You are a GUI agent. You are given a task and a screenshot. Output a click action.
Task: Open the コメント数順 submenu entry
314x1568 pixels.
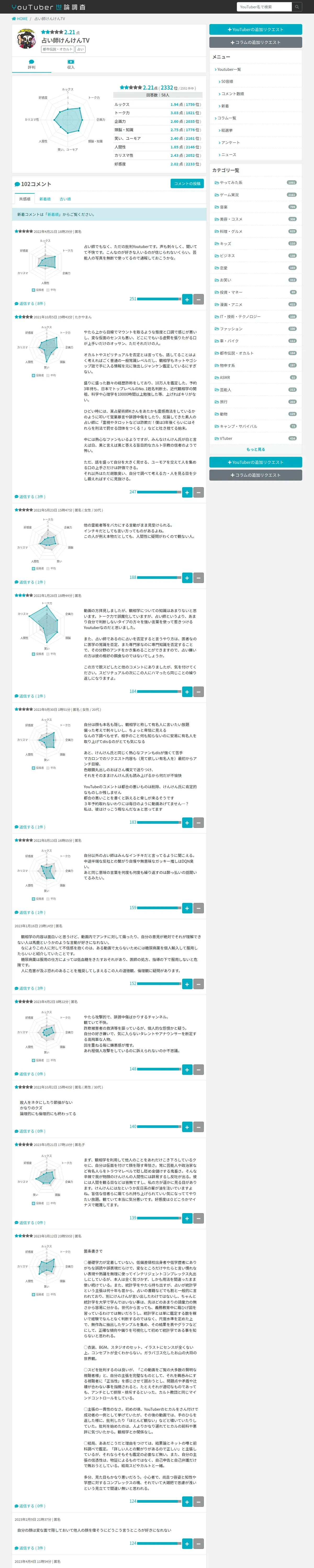point(232,94)
